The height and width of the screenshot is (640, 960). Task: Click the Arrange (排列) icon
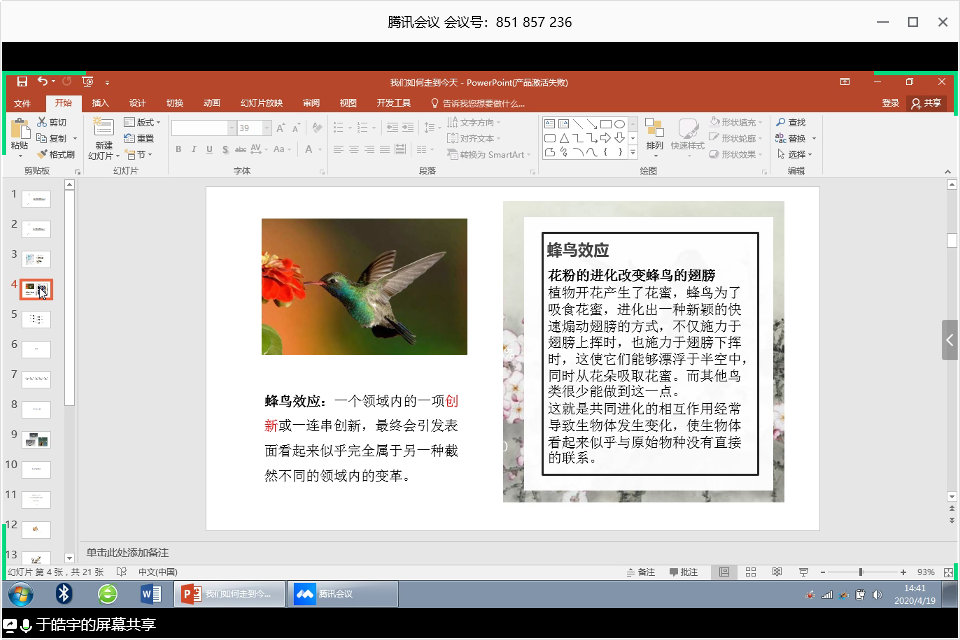point(654,130)
